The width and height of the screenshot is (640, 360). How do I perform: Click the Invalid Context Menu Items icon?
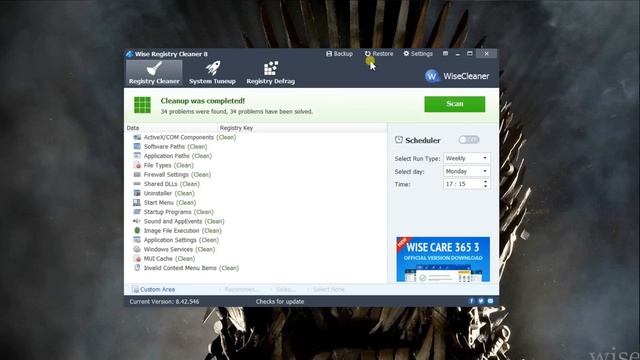point(137,268)
